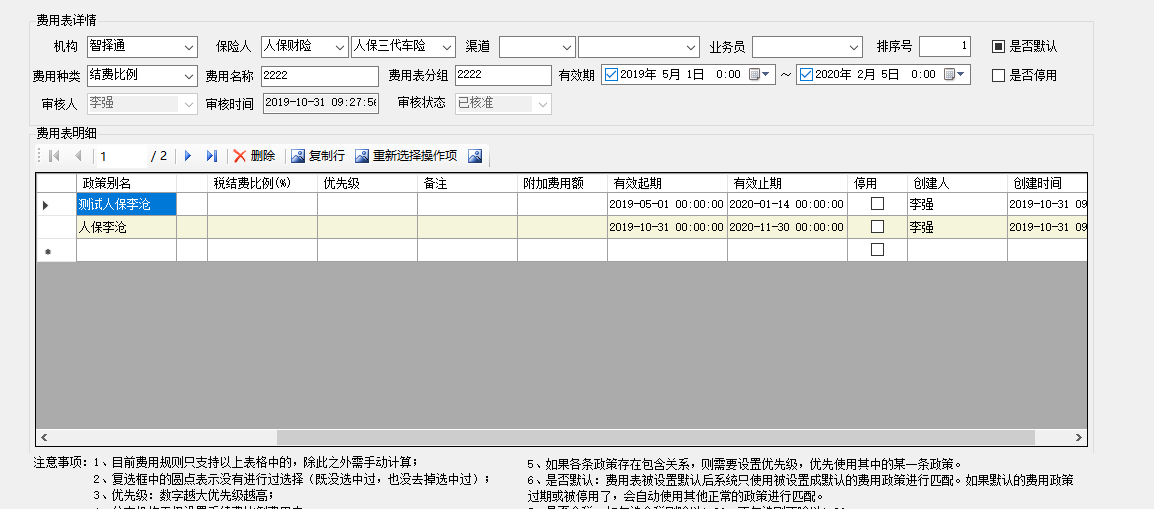Viewport: 1154px width, 509px height.
Task: Open calendar picker for 2019 start date
Action: point(759,75)
